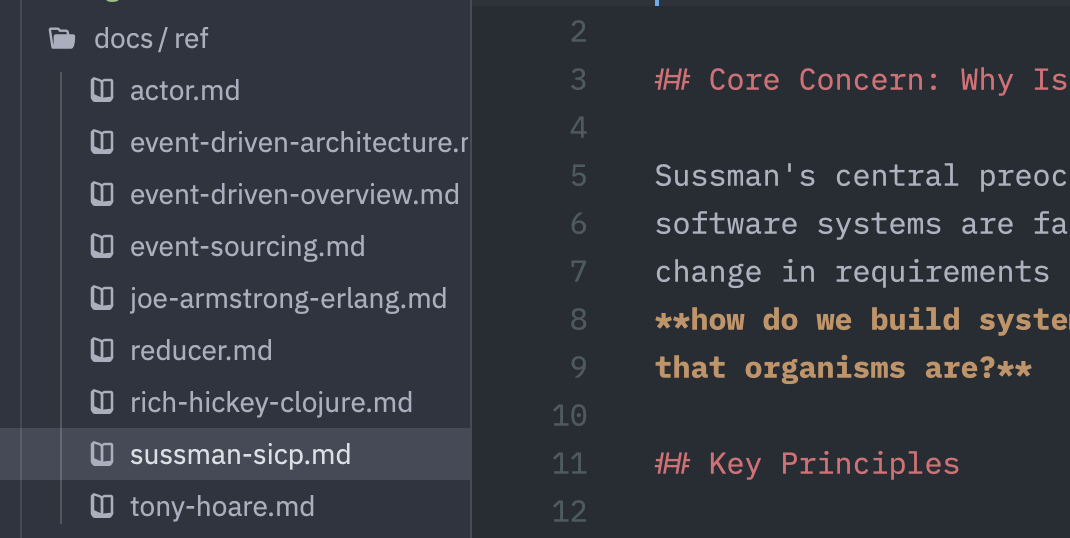
Task: Select event-driven-overview.md in the file tree
Action: [x=294, y=195]
